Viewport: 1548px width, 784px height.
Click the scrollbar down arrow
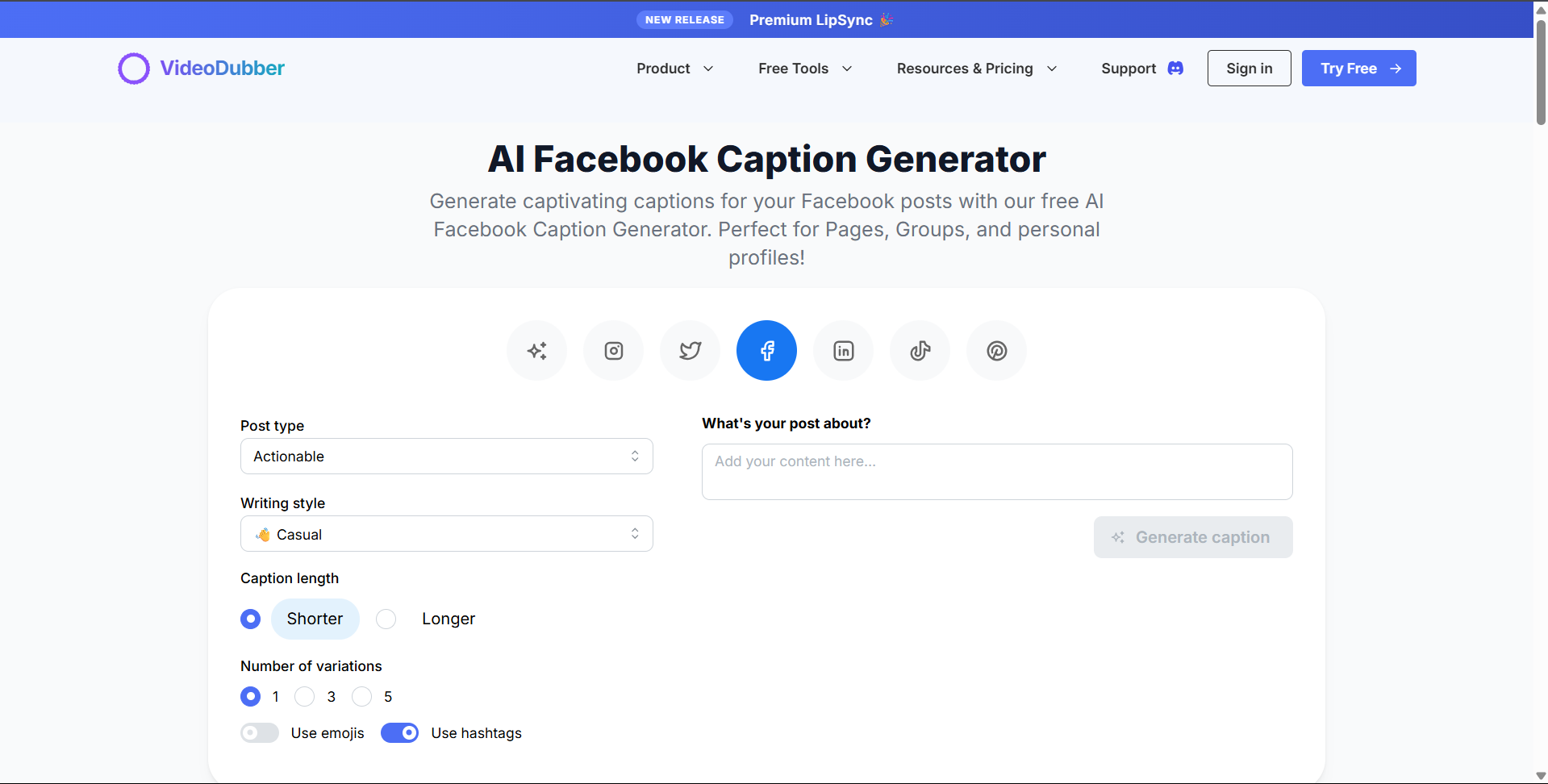tap(1541, 776)
